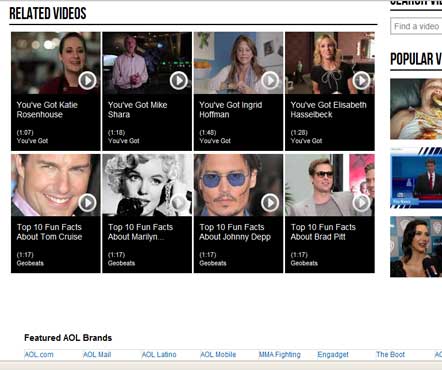
Task: Open the AOL Mobile footer link
Action: coord(218,355)
